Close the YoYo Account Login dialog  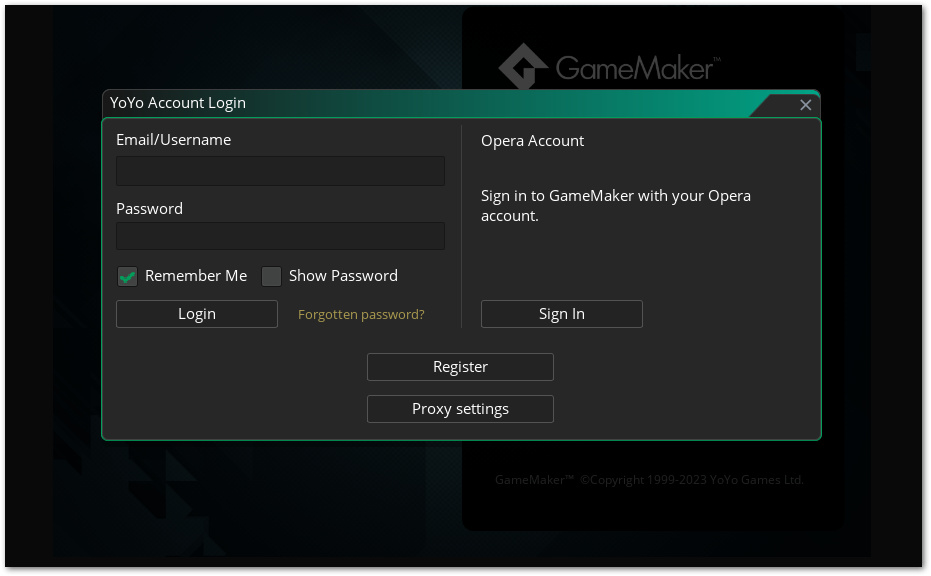[x=805, y=105]
